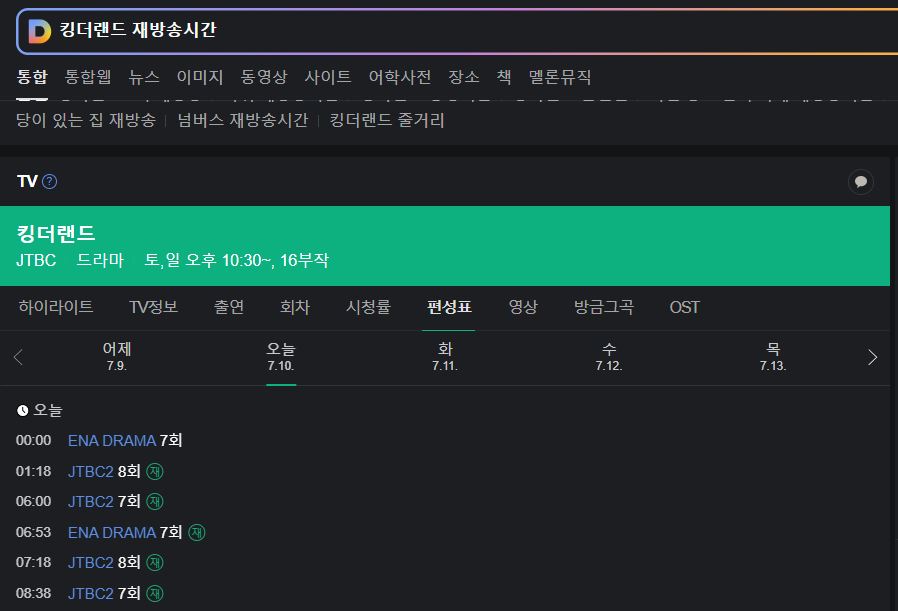The height and width of the screenshot is (611, 898).
Task: Click related search 킹더랜드 줄거리
Action: 387,120
